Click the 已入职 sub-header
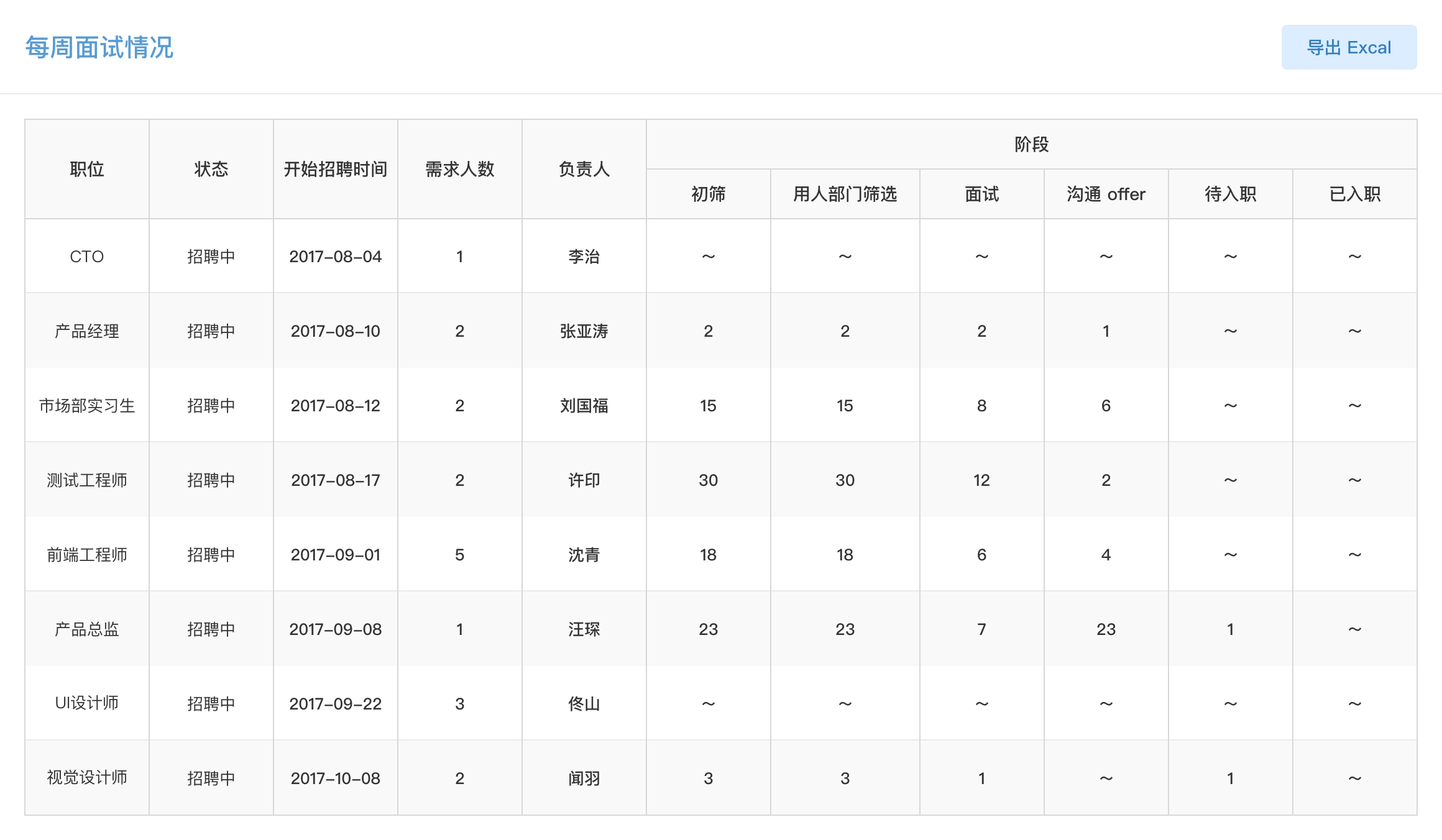This screenshot has height=840, width=1442. (x=1355, y=194)
